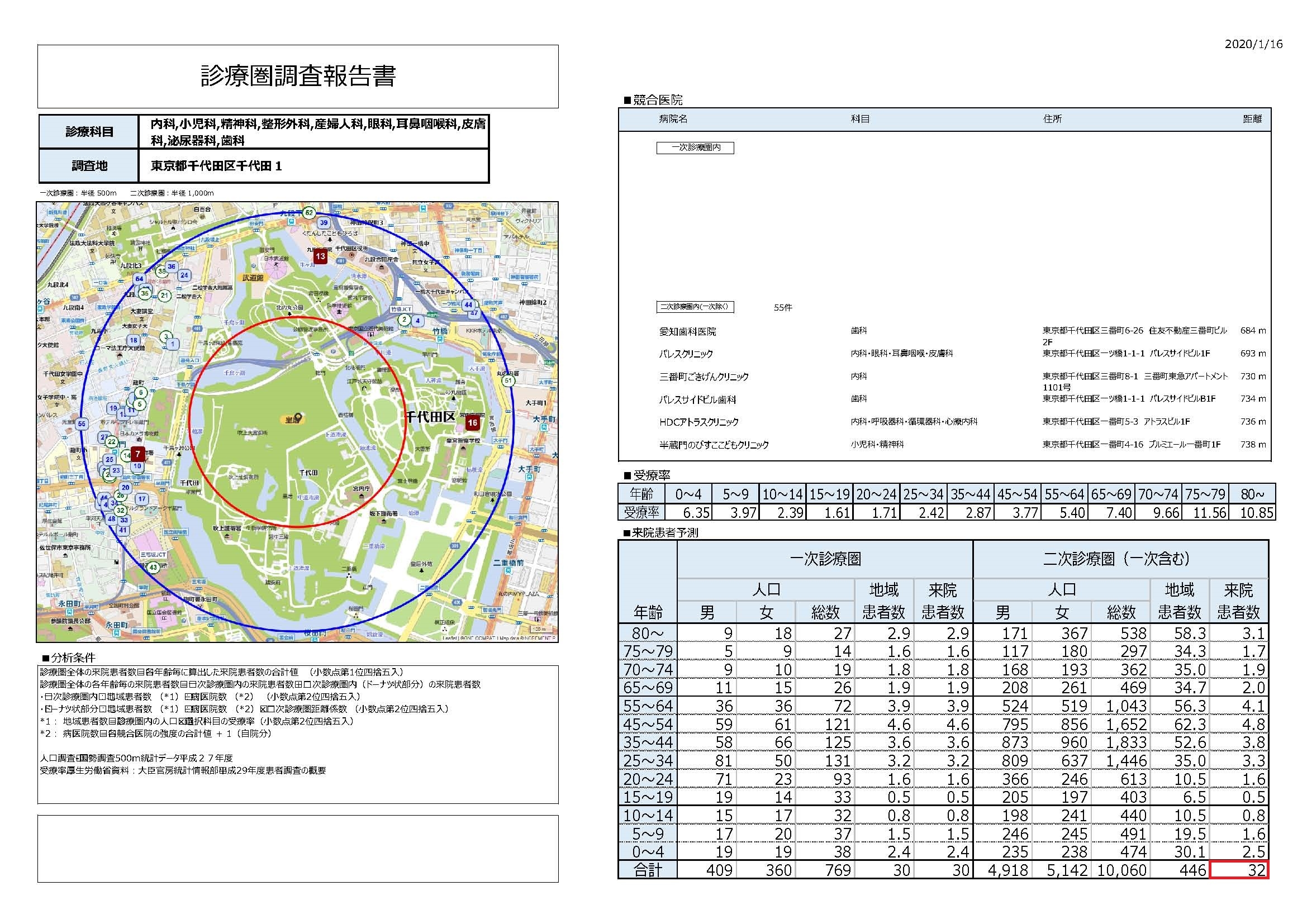Click the 一次診療圏 table header
1307x924 pixels.
(825, 559)
